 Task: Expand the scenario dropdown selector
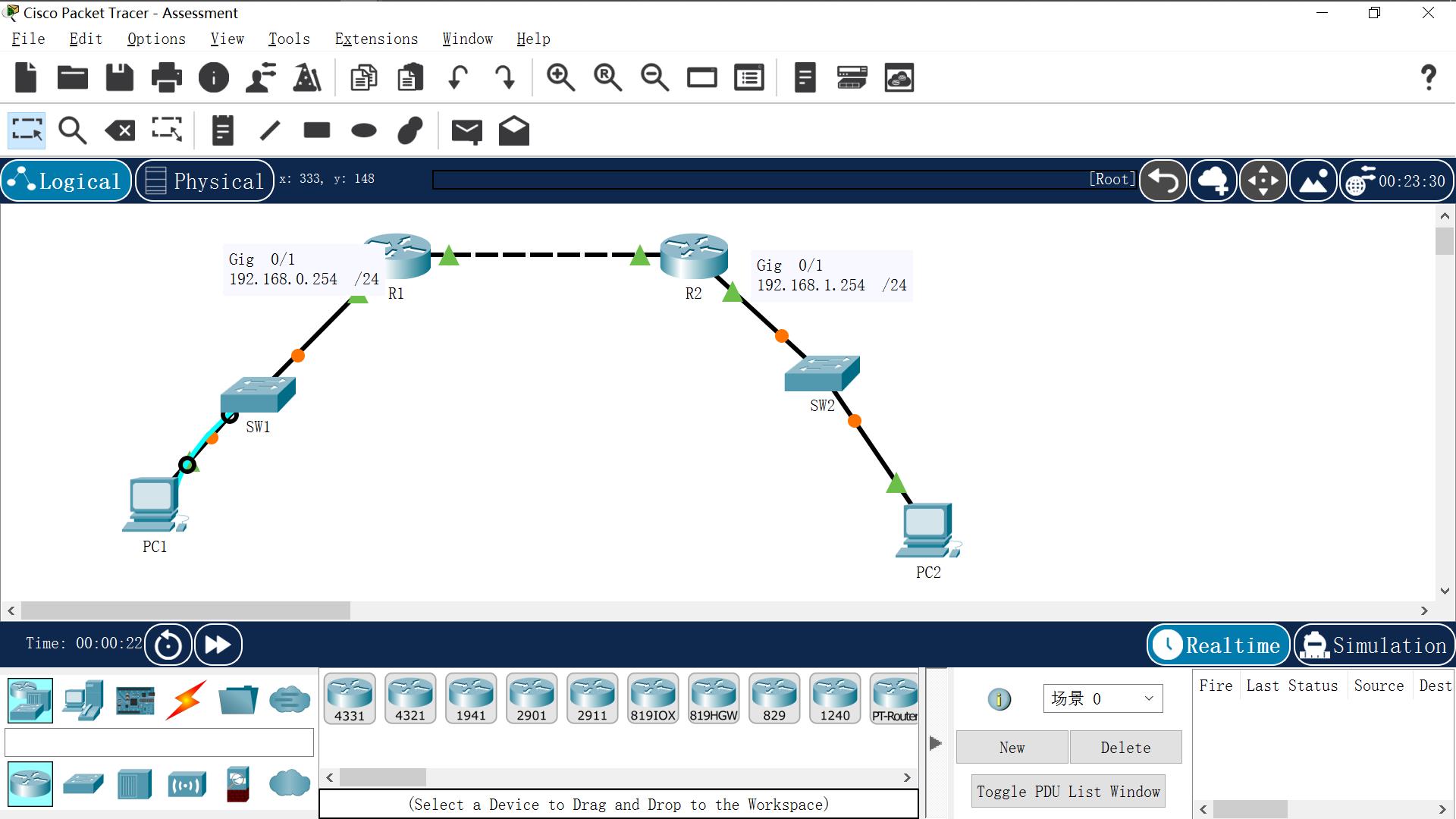1148,697
